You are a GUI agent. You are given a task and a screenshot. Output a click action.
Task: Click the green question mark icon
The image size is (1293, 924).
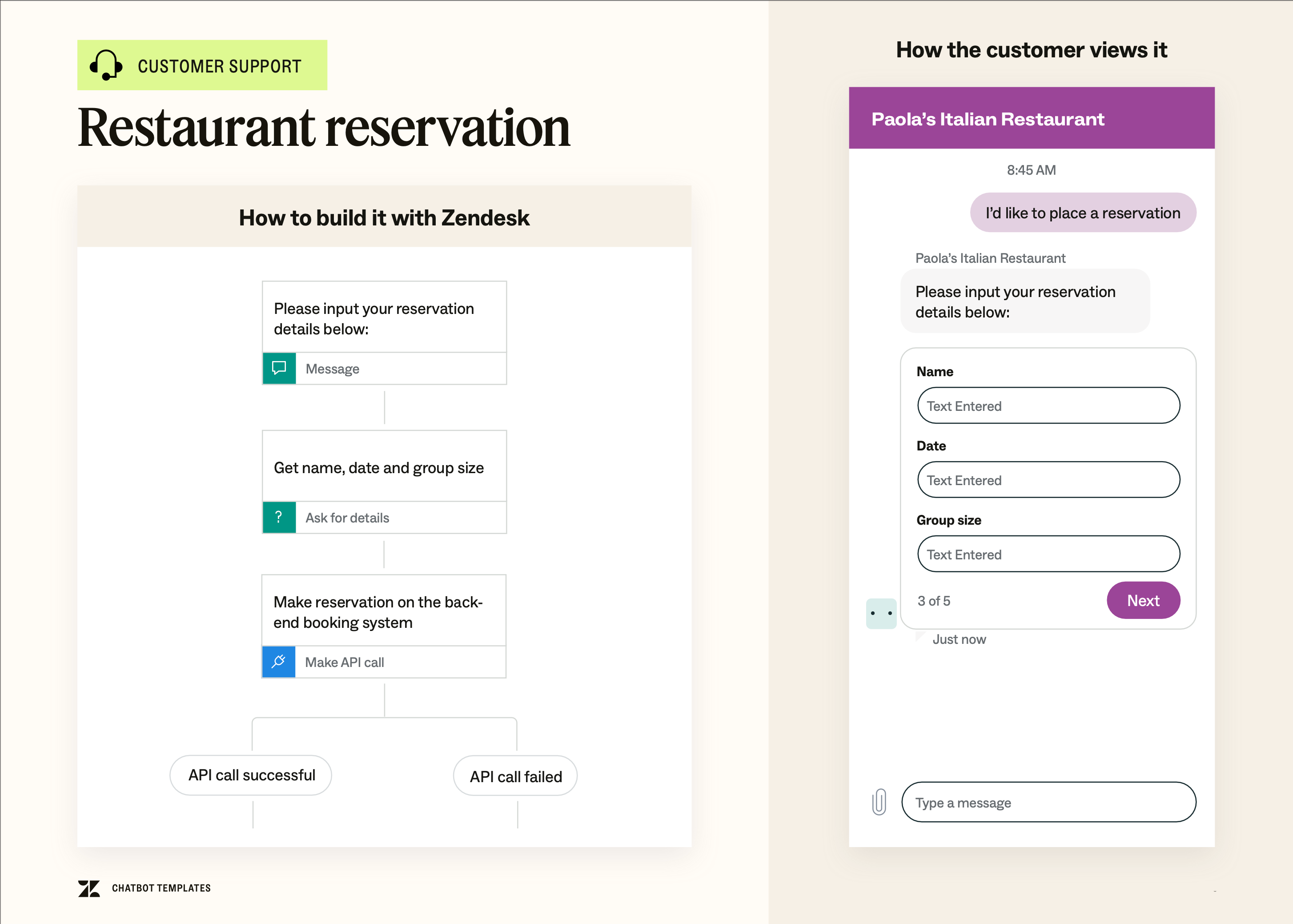click(279, 517)
